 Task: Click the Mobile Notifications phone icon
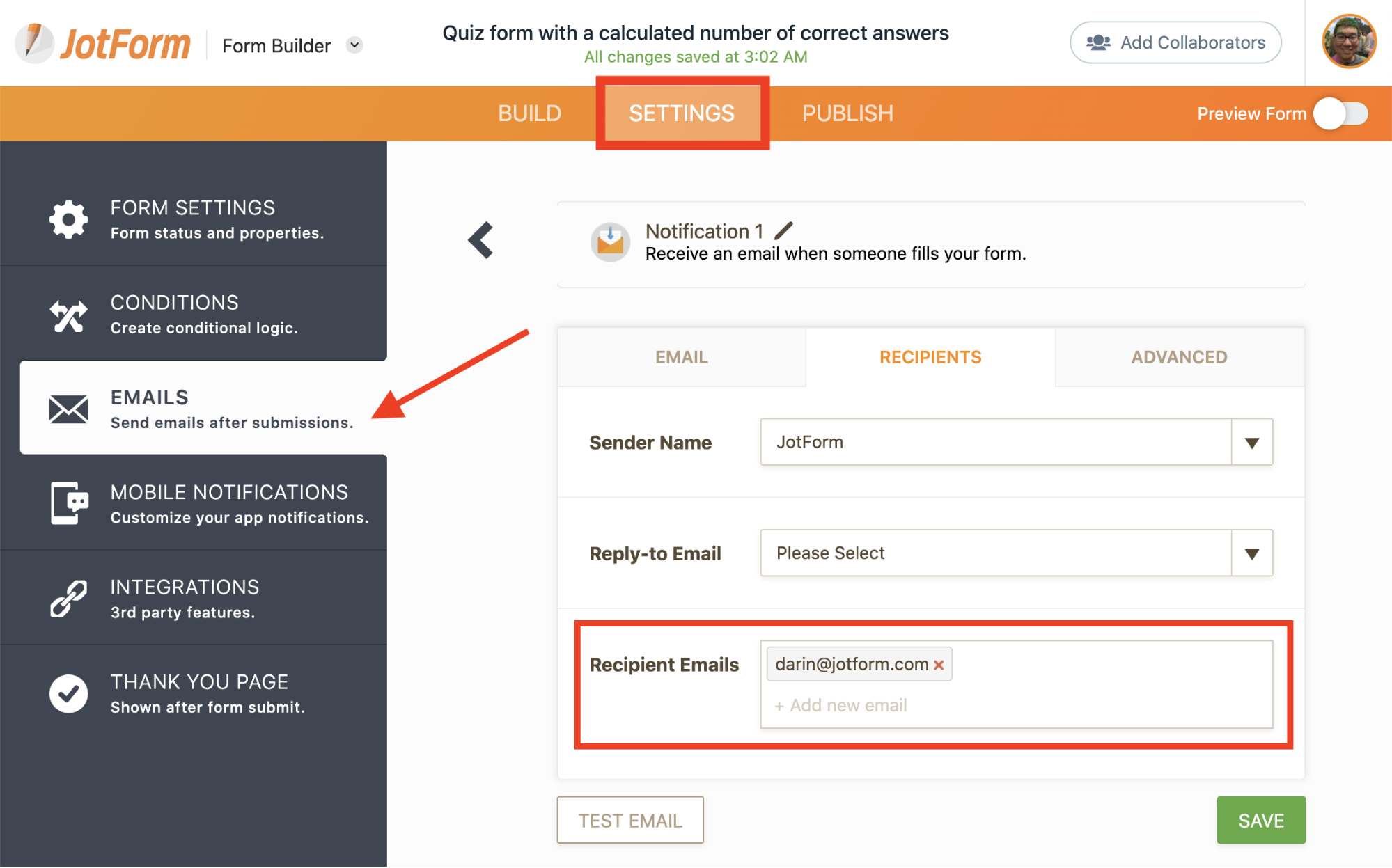[68, 503]
